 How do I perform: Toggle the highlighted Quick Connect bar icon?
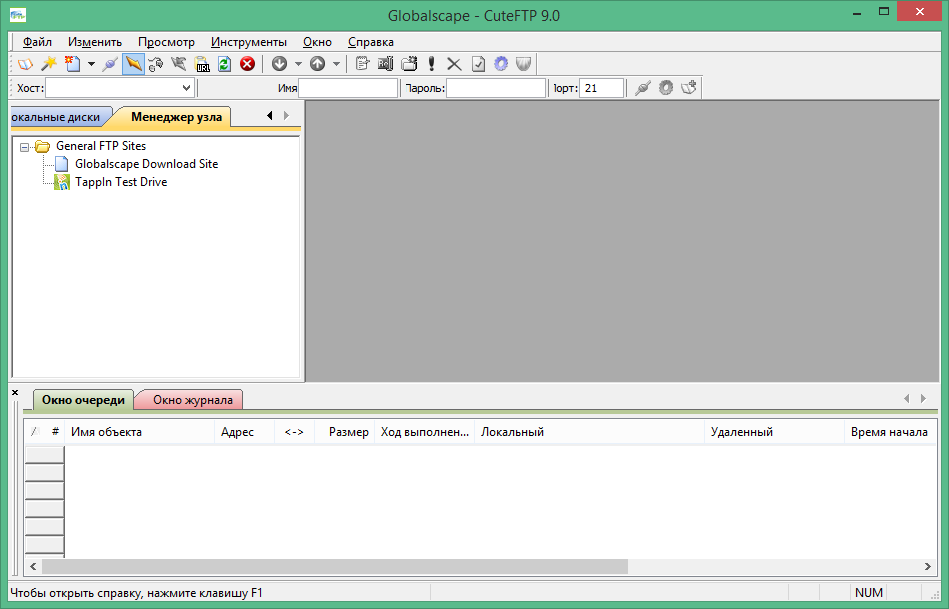point(133,64)
